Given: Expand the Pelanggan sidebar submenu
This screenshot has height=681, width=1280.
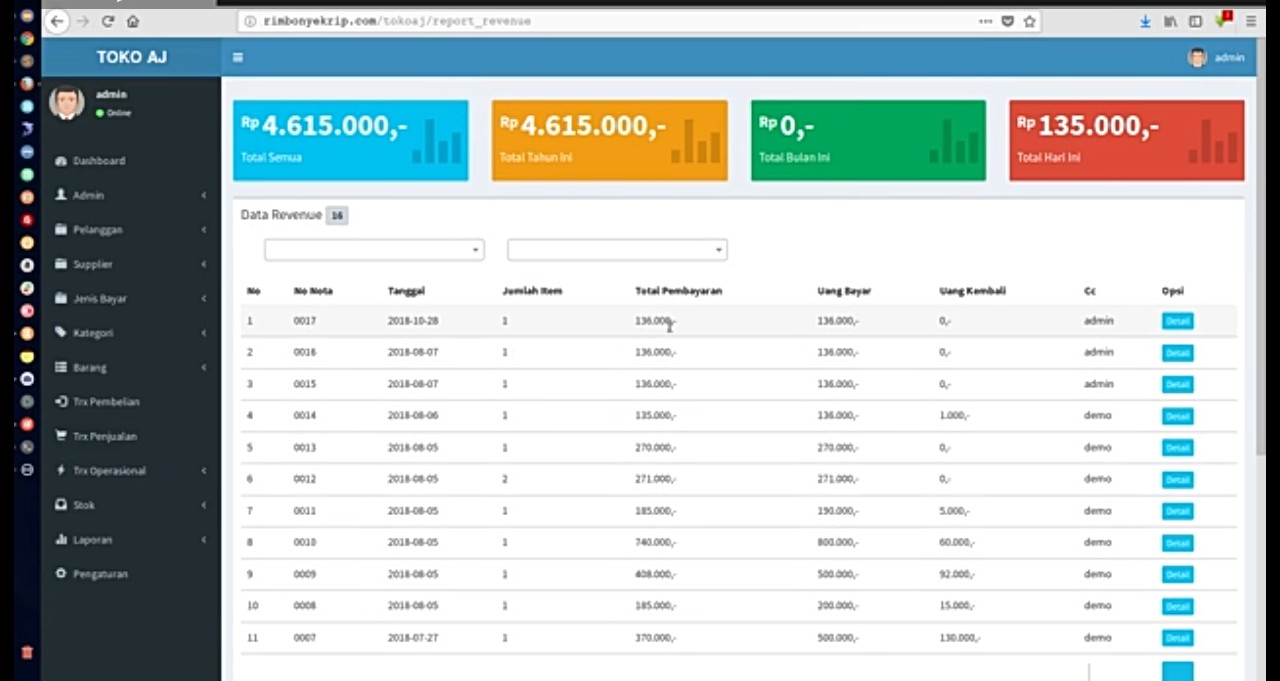Looking at the screenshot, I should pyautogui.click(x=97, y=230).
